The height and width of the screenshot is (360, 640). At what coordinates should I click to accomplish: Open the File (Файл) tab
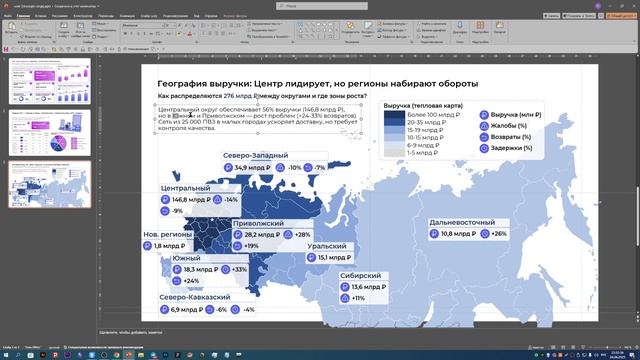7,16
